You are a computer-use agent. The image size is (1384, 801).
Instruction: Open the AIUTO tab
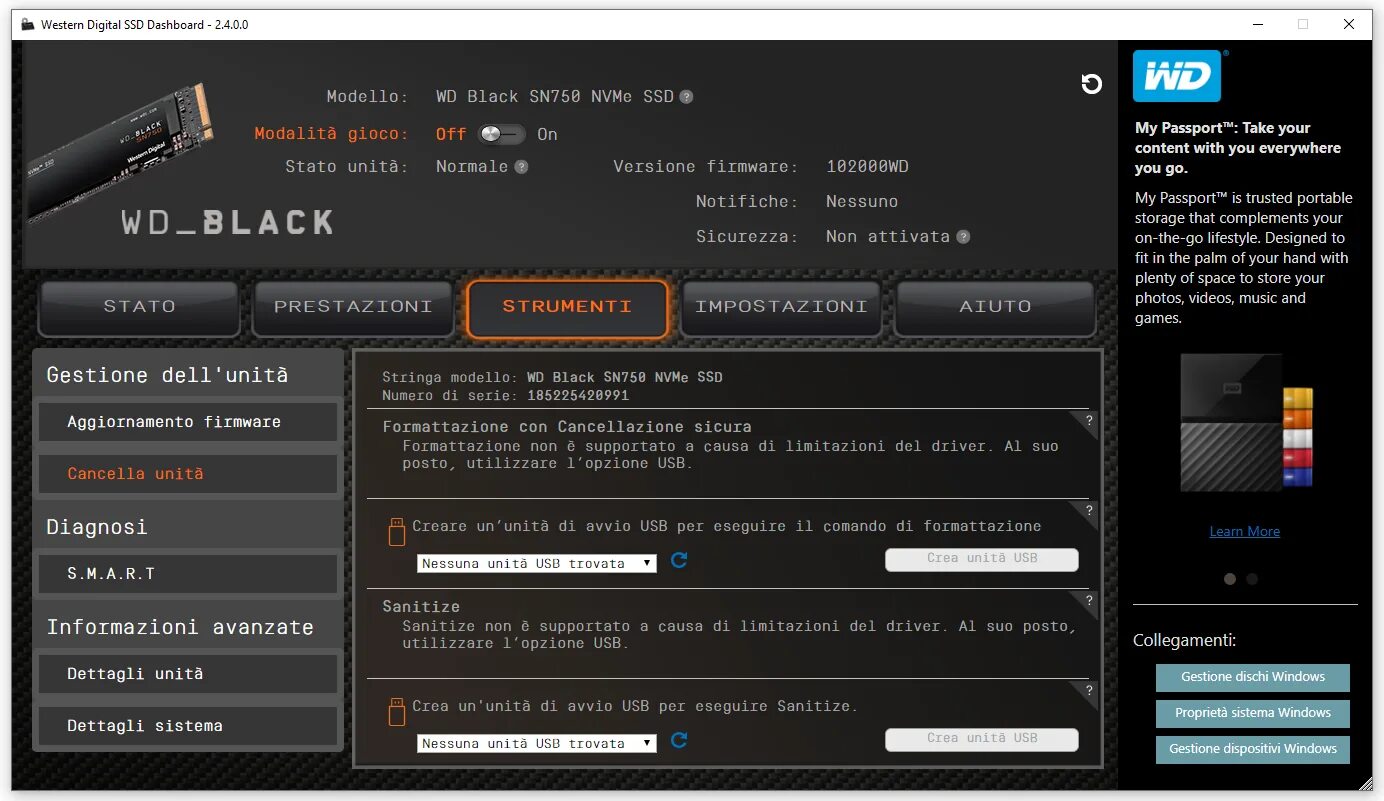(995, 308)
